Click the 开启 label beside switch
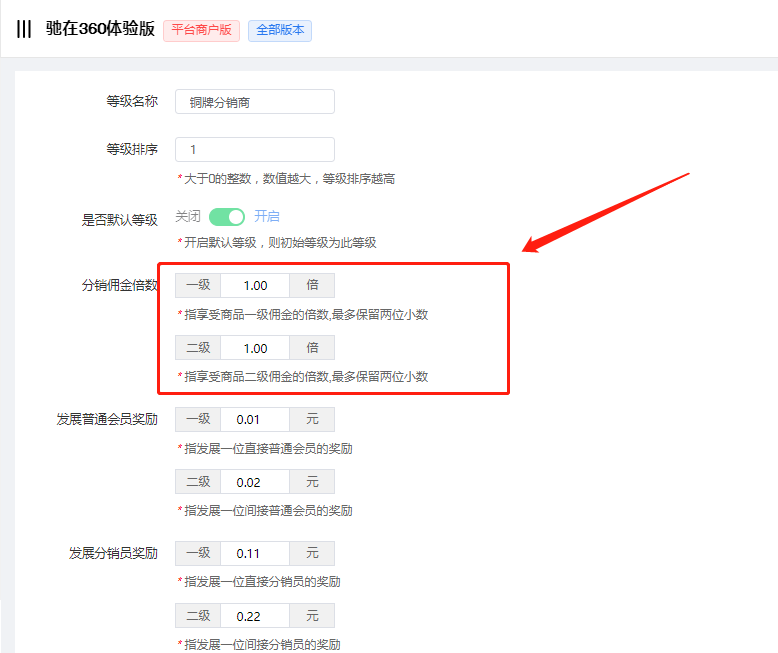 (x=267, y=216)
